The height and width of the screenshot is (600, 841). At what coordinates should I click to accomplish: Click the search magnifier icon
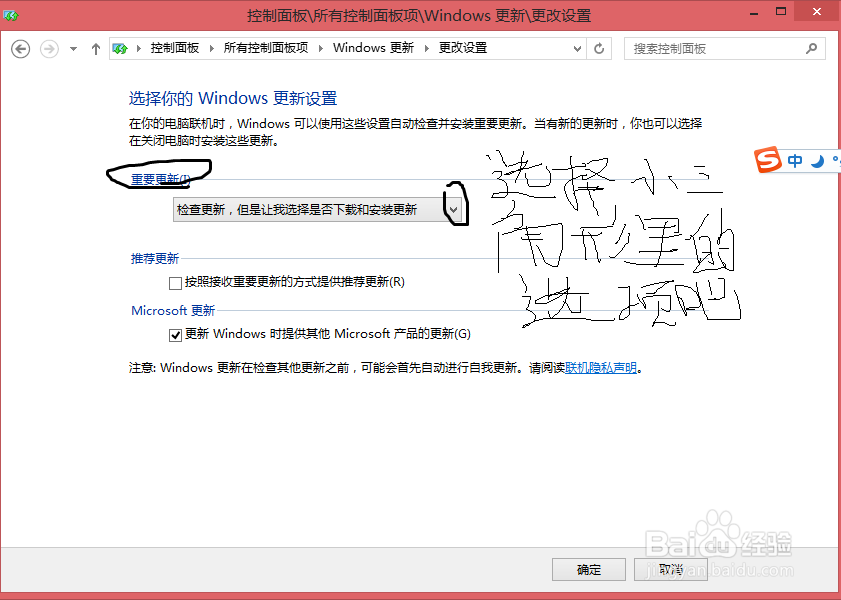coord(812,49)
